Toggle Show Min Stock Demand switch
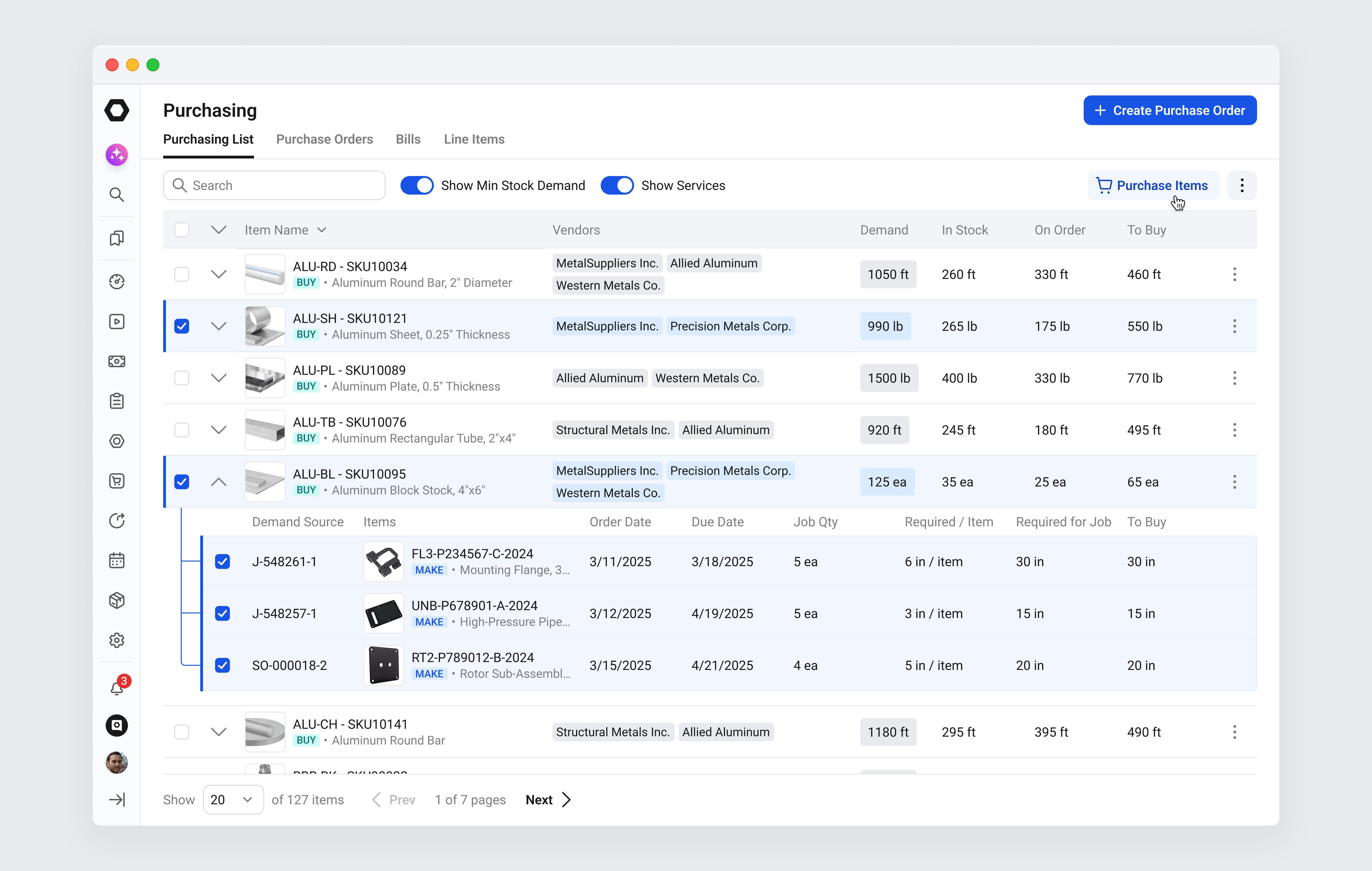The width and height of the screenshot is (1372, 871). coord(417,185)
